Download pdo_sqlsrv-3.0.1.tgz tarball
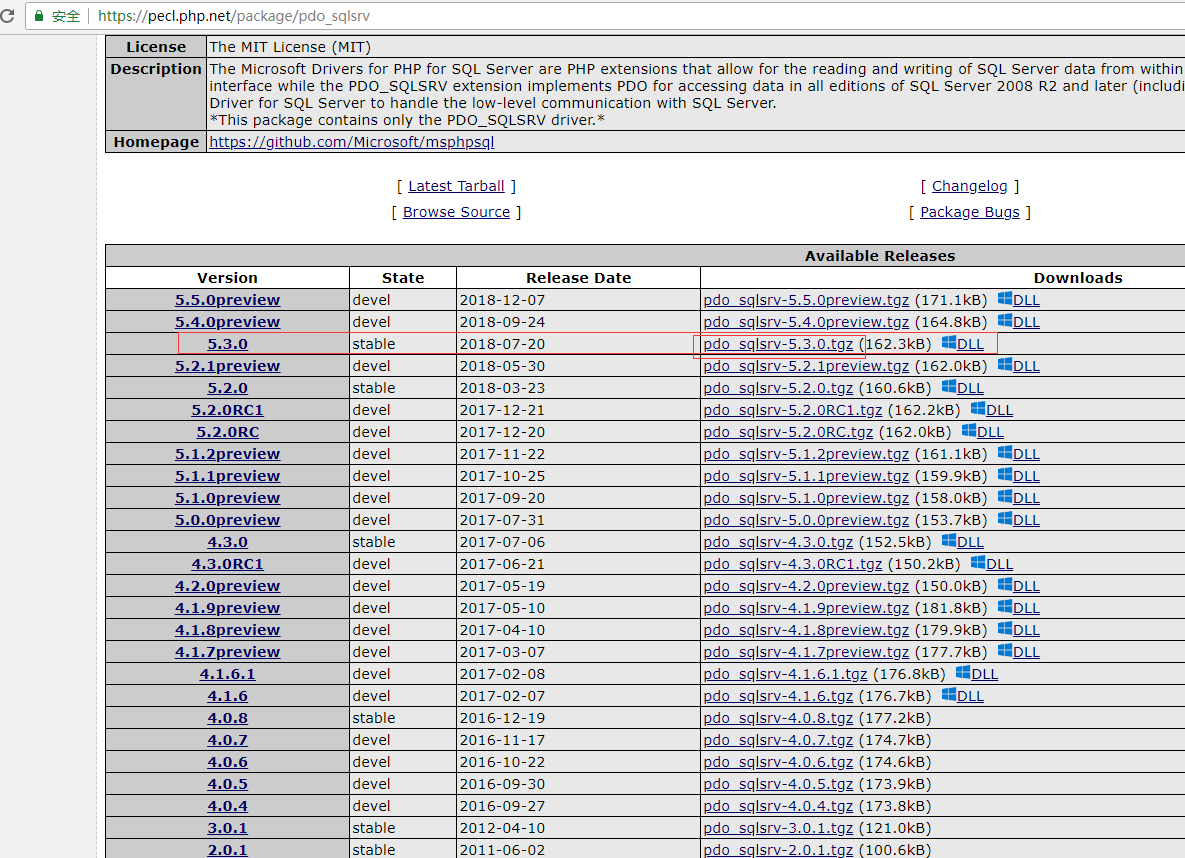This screenshot has height=858, width=1185. tap(778, 827)
